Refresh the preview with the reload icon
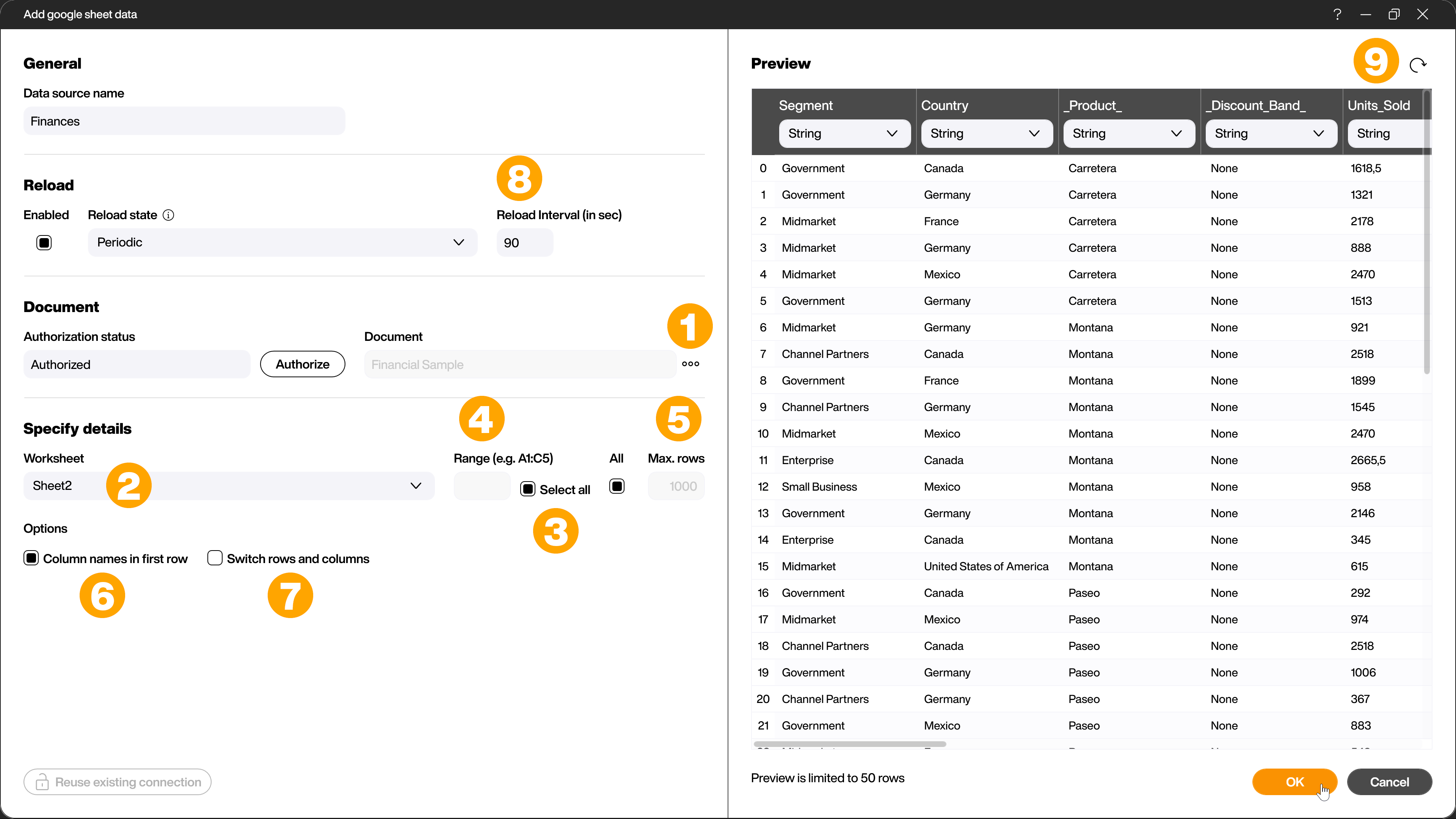The image size is (1456, 819). point(1418,66)
